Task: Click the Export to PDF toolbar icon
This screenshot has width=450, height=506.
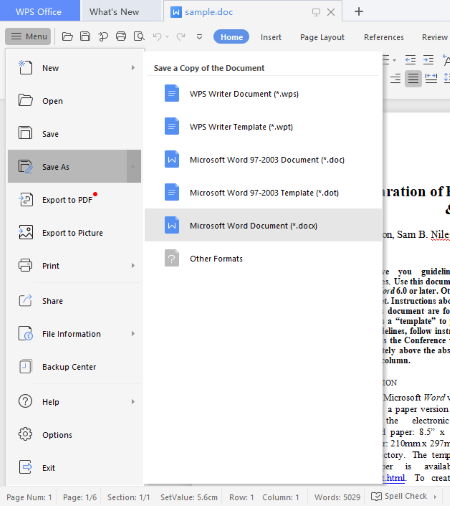Action: (x=103, y=36)
